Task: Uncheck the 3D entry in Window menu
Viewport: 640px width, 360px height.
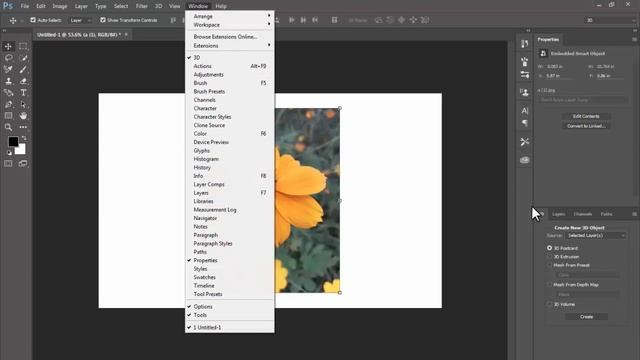Action: [x=229, y=58]
